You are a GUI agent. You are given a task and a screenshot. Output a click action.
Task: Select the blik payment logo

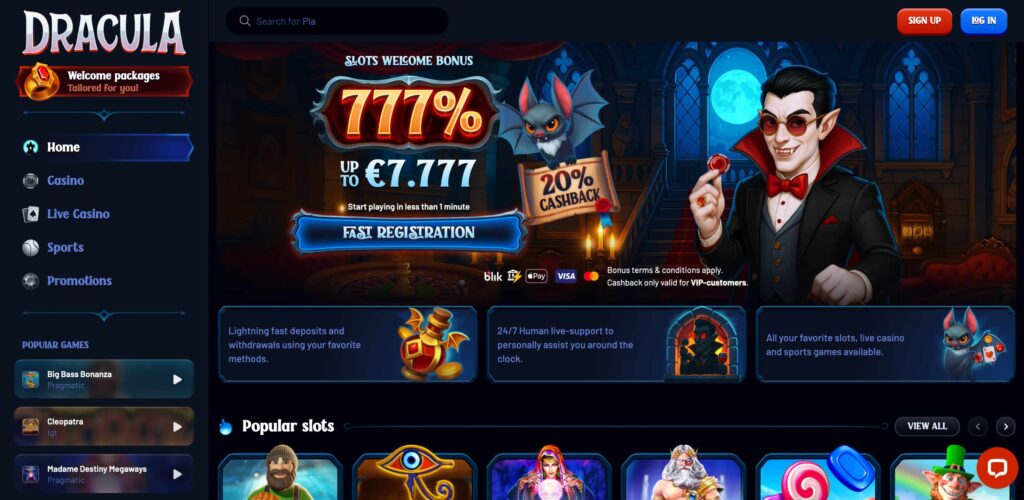tap(493, 276)
